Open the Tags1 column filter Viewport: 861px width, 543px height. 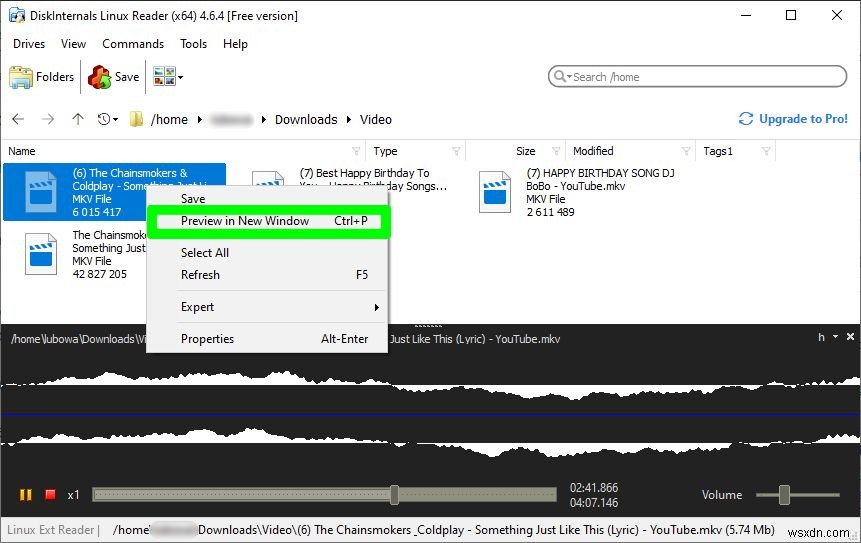pyautogui.click(x=766, y=151)
